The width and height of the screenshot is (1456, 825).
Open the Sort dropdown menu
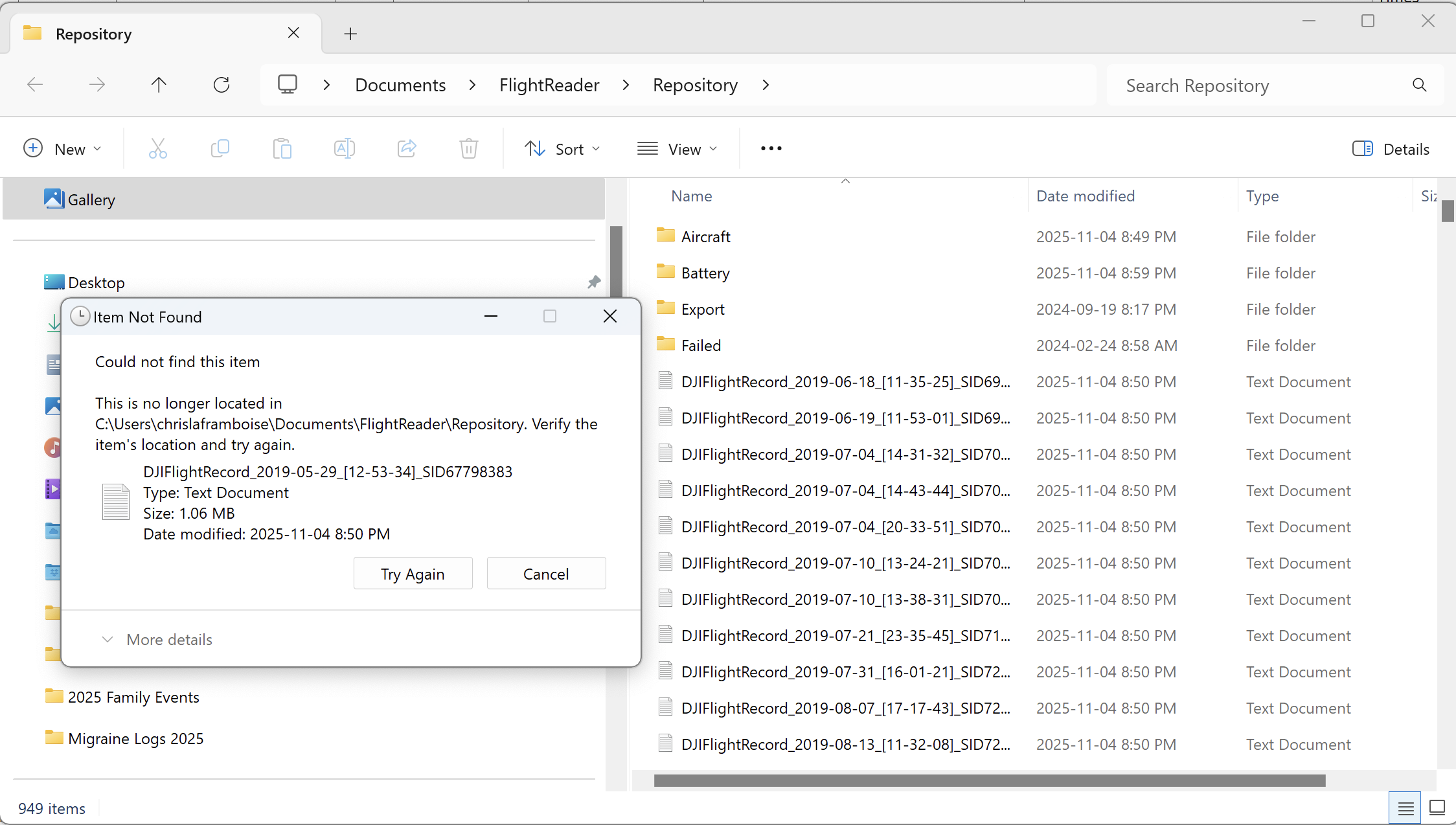click(x=562, y=149)
